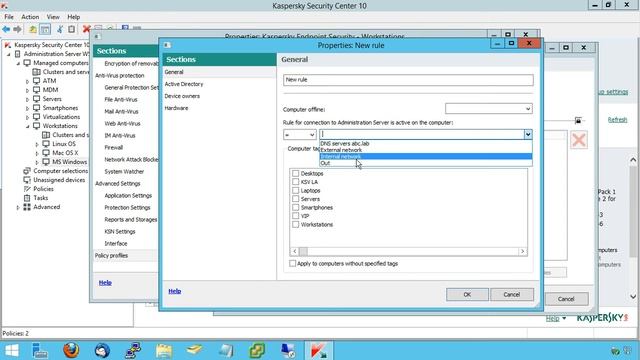Viewport: 640px width, 360px height.
Task: Open the Windows Start button
Action: coord(11,351)
